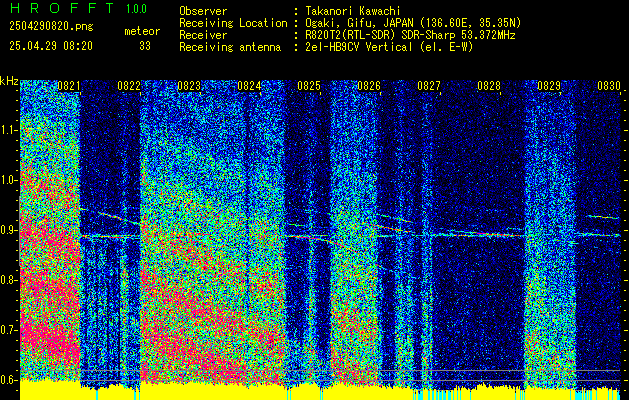Select the filename 2504290820.png

click(51, 27)
